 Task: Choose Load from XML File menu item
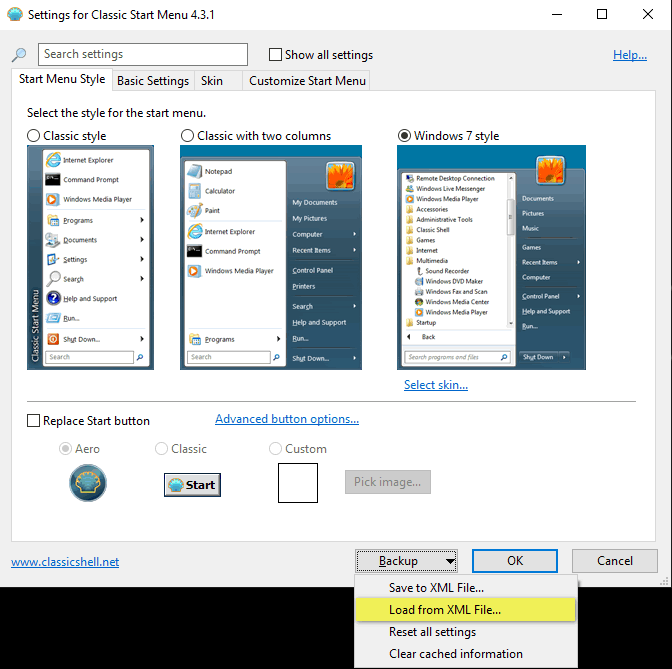pos(466,609)
